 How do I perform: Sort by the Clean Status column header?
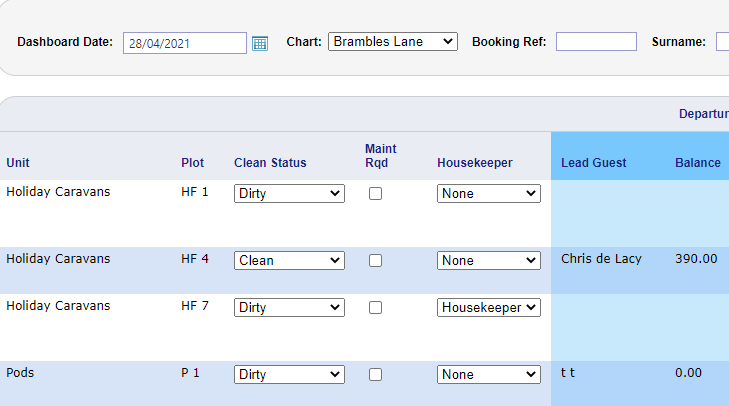[270, 163]
